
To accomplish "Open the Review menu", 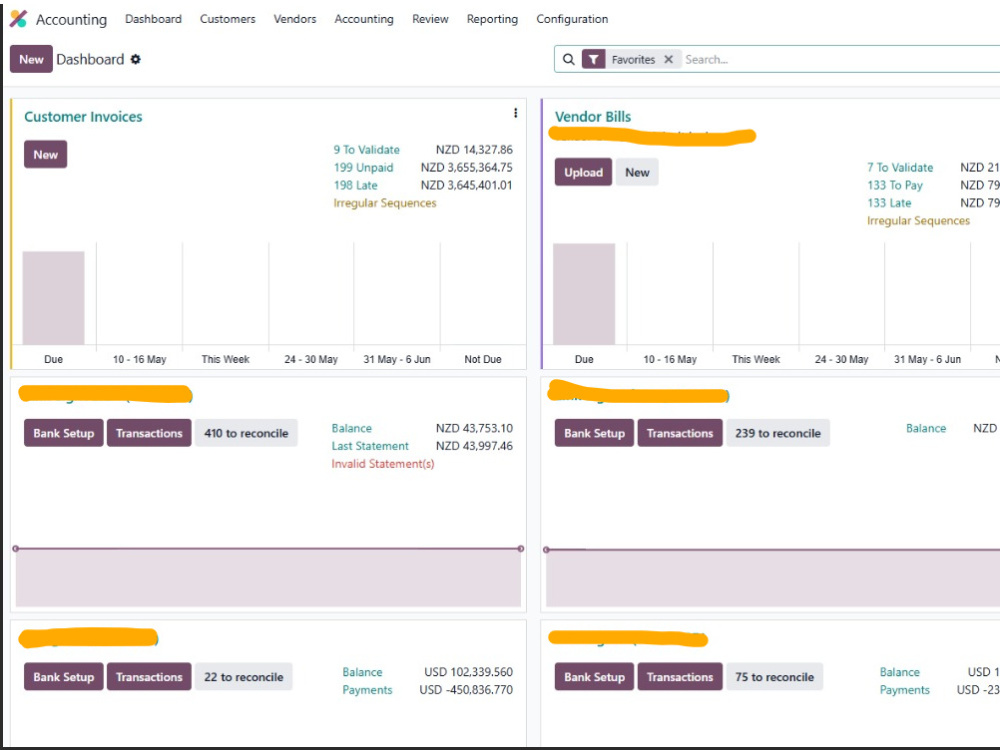I will pyautogui.click(x=430, y=19).
